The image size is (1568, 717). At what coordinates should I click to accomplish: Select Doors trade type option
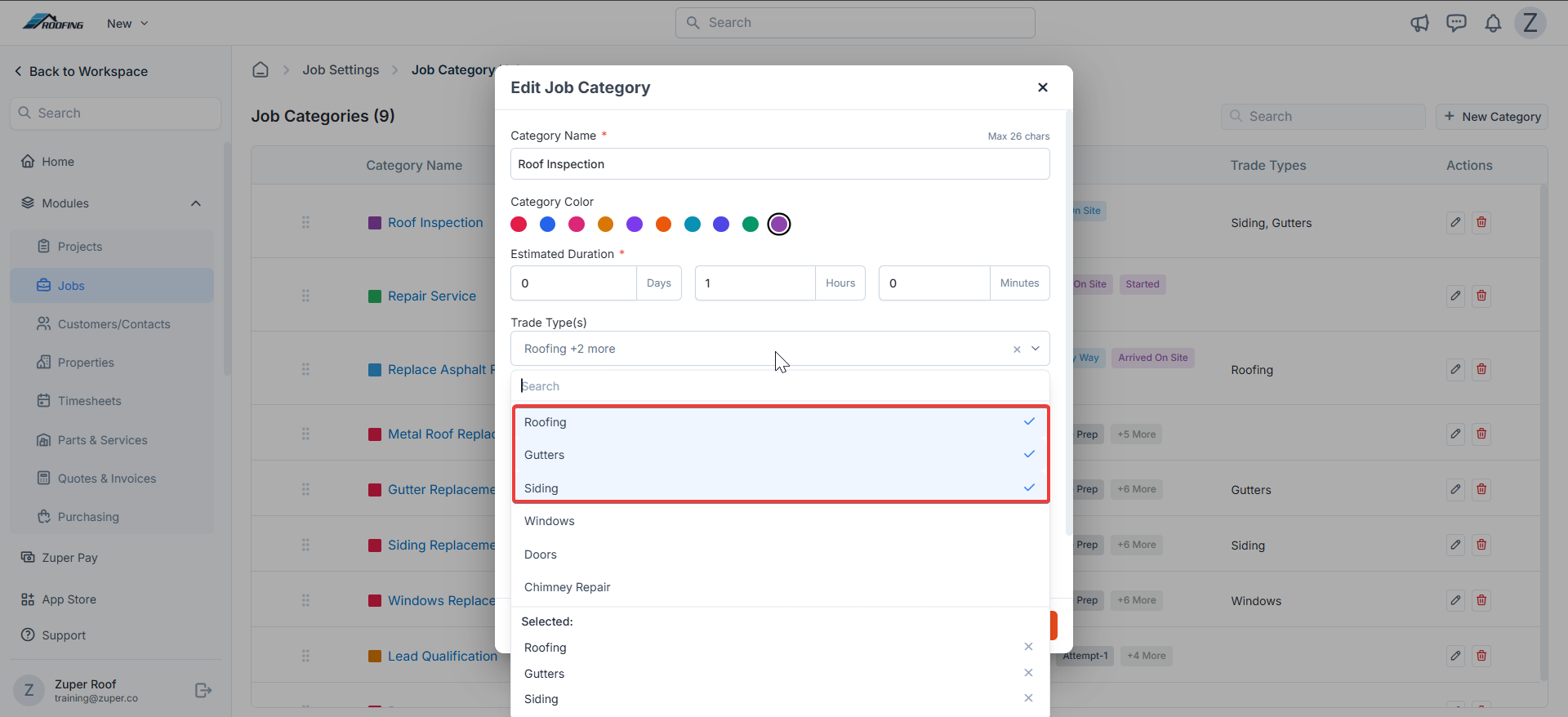click(x=780, y=554)
